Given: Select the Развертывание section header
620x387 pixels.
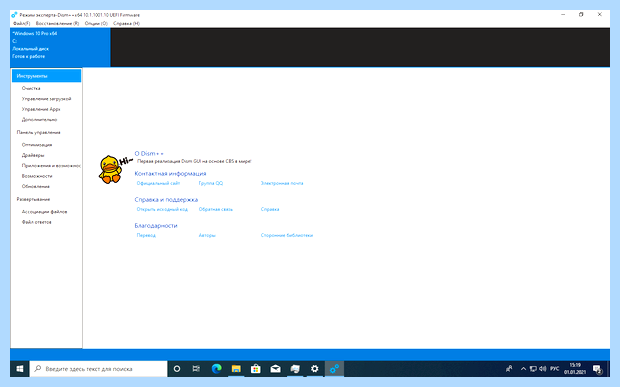Looking at the screenshot, I should (33, 199).
